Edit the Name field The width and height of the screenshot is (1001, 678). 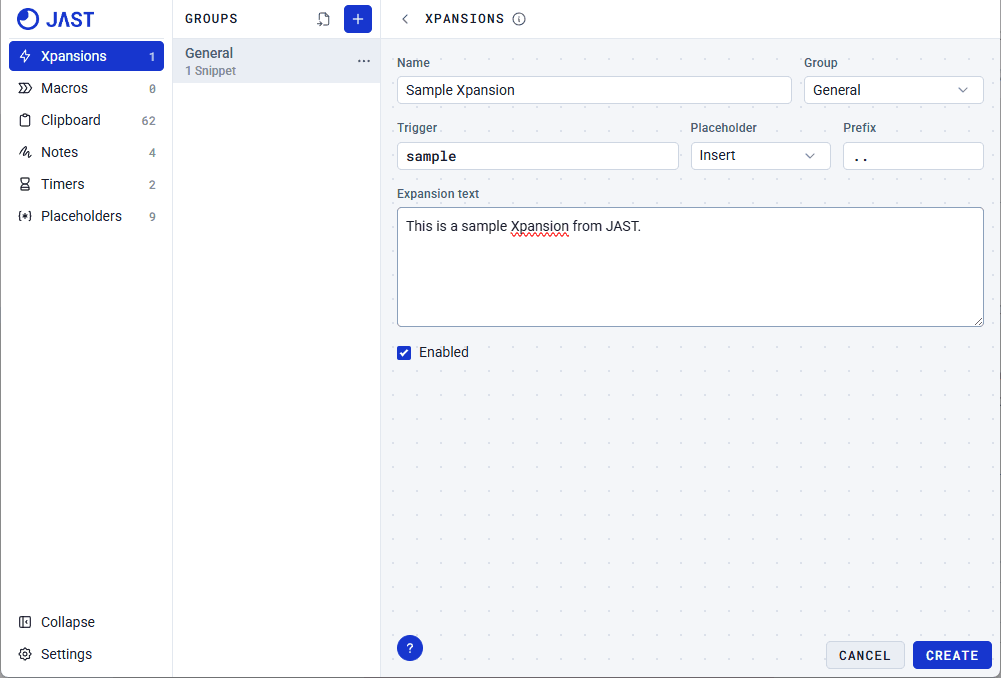594,90
